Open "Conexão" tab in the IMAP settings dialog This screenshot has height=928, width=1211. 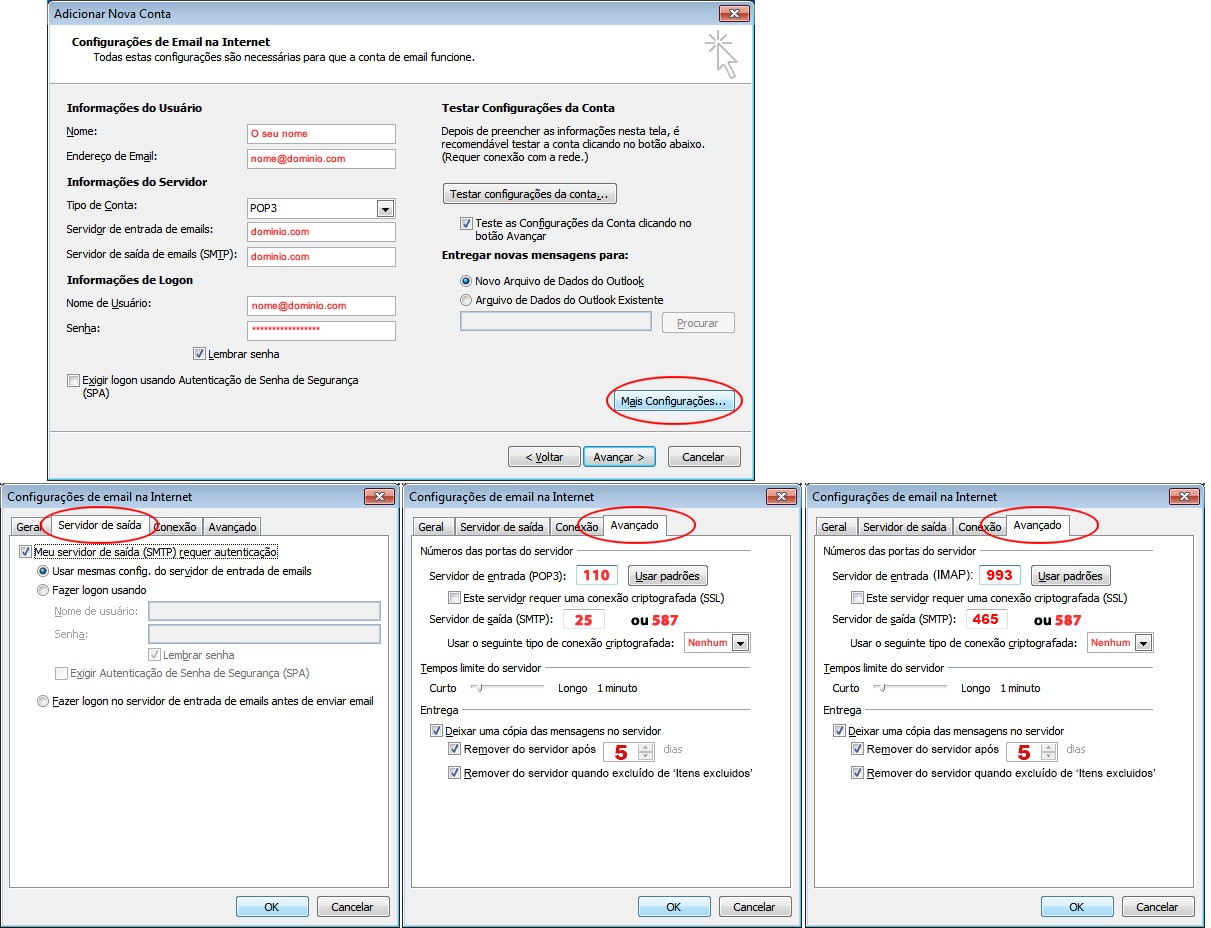pos(979,527)
